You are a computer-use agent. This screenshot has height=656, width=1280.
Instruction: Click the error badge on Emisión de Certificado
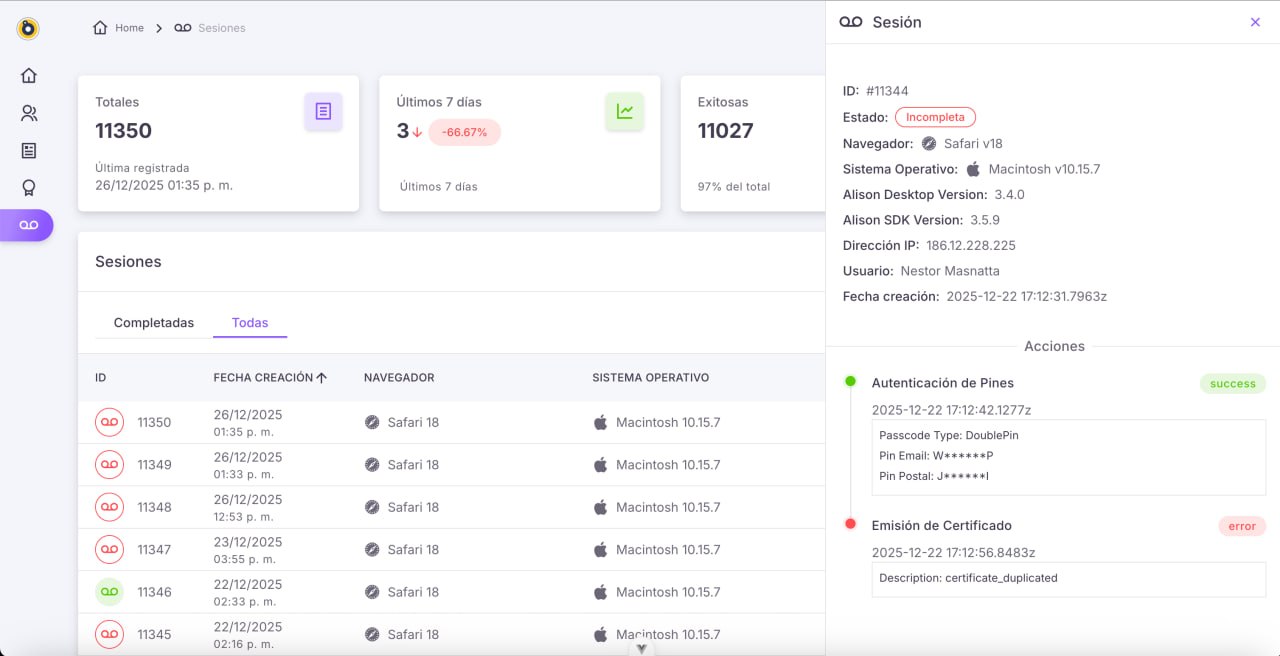coord(1242,526)
